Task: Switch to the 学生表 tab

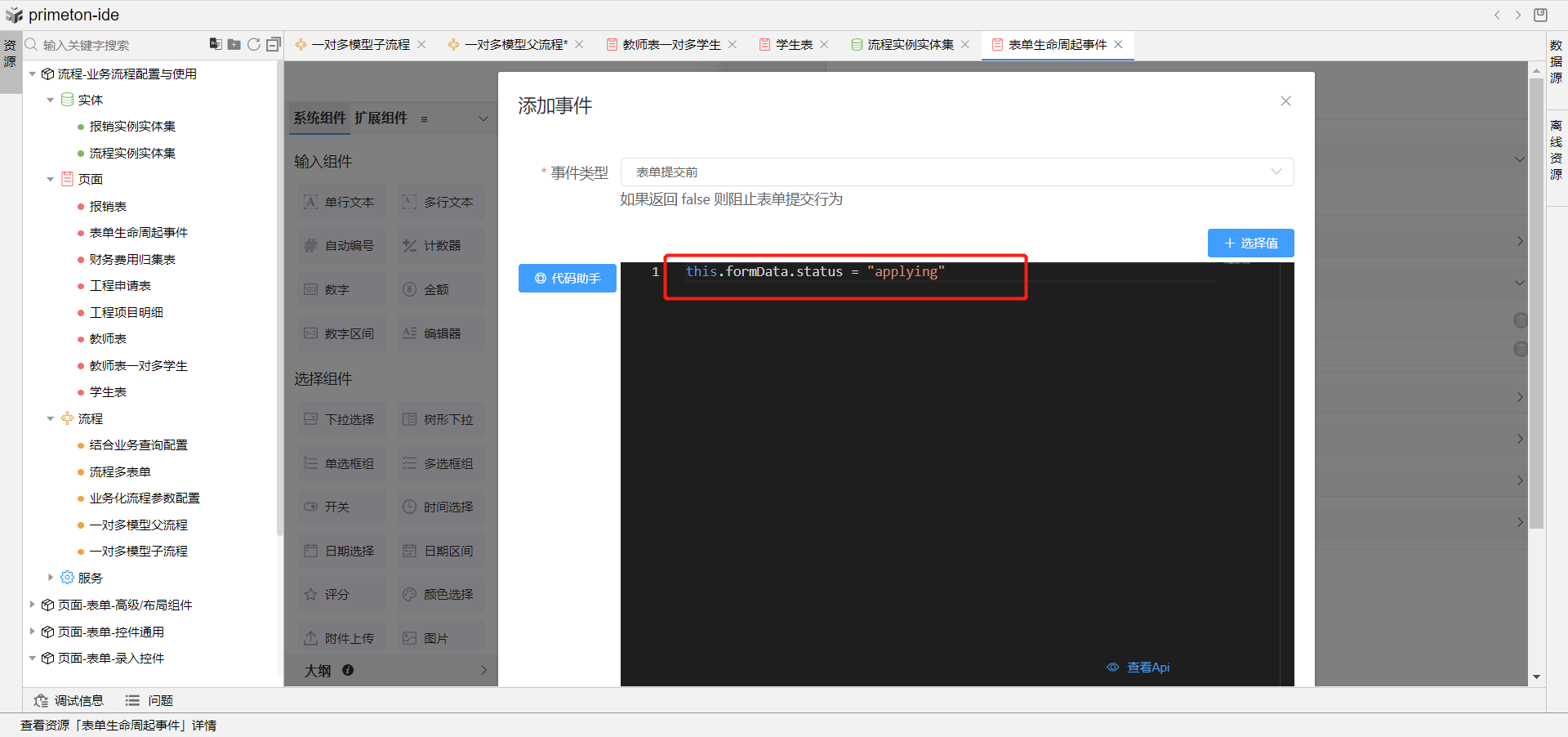Action: pyautogui.click(x=793, y=45)
